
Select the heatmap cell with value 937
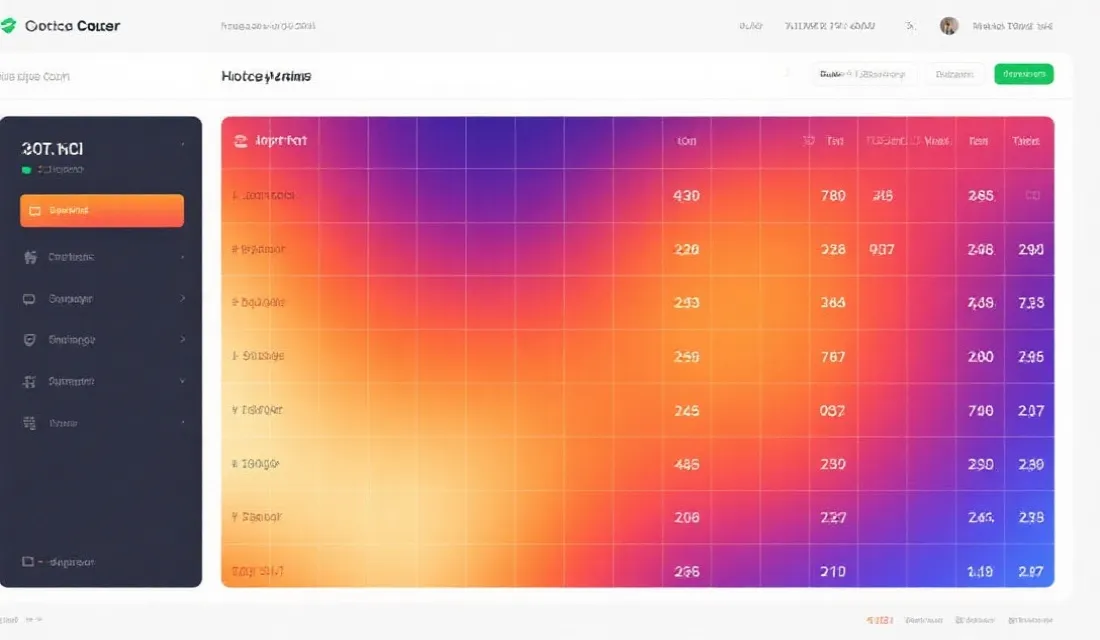click(881, 250)
